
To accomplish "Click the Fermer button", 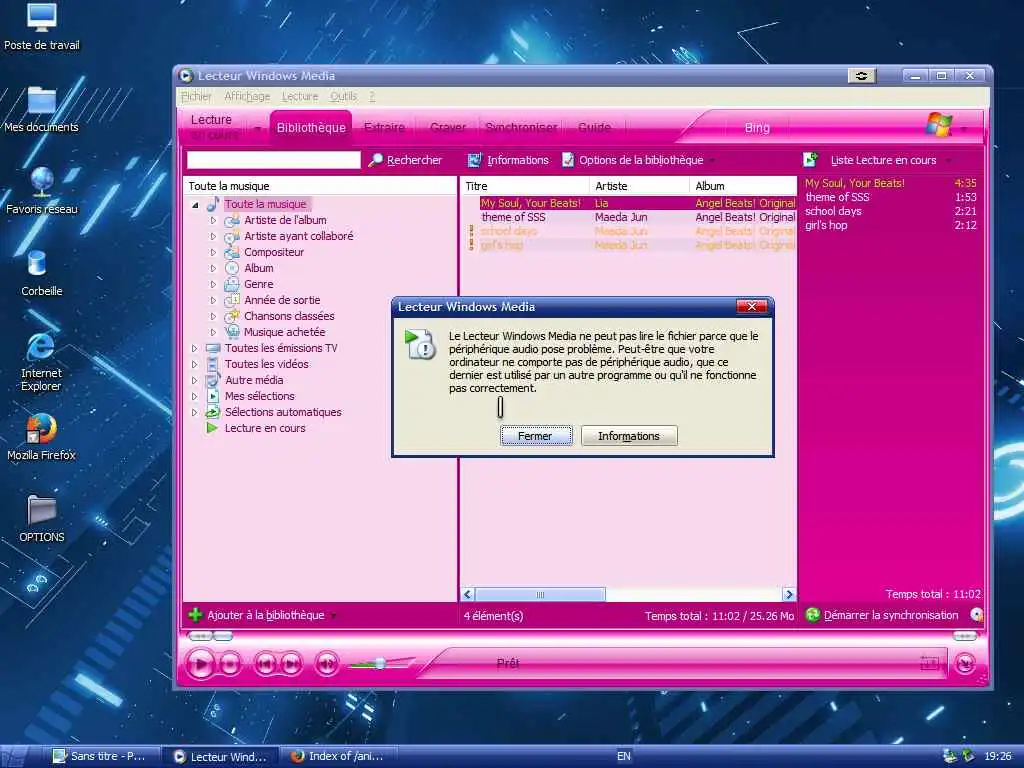I will coord(536,436).
